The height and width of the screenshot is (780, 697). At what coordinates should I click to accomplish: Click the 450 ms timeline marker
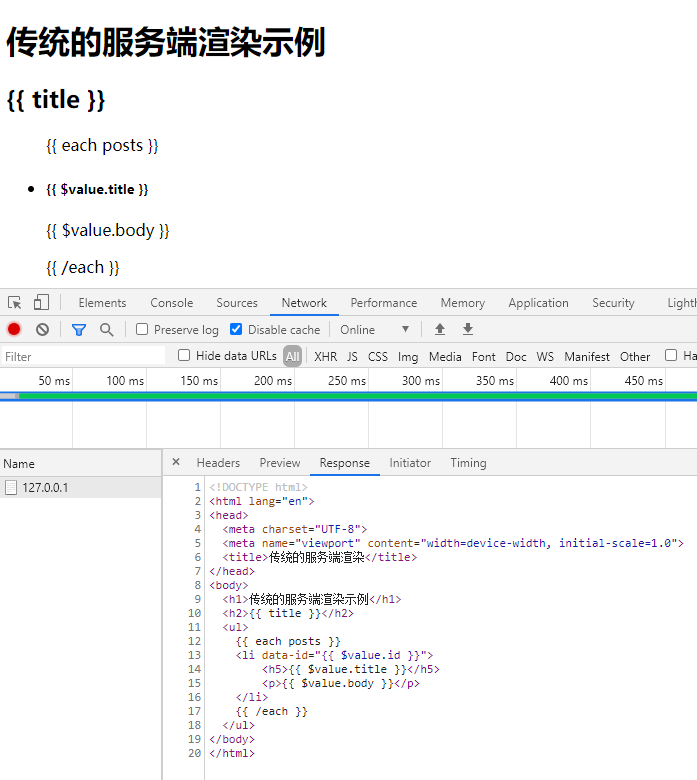(x=643, y=381)
